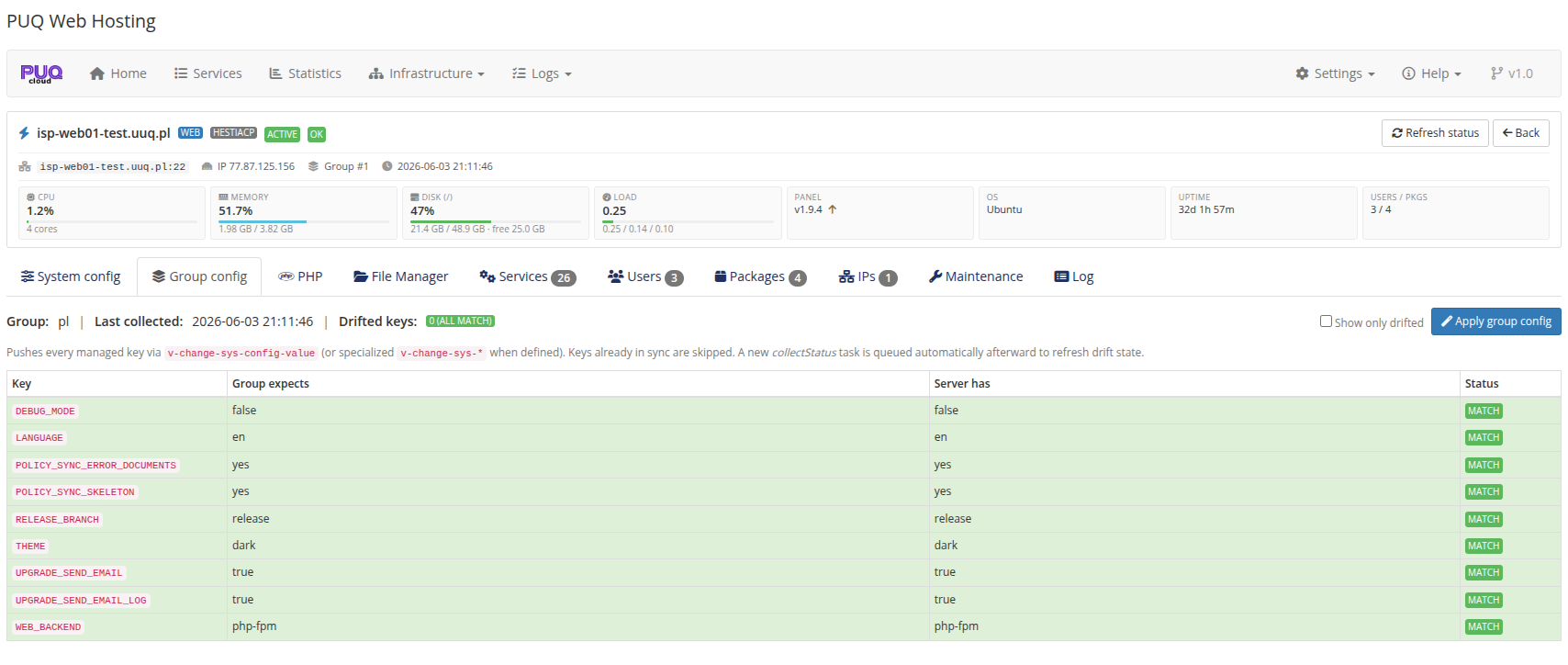Expand the Infrastructure dropdown menu

[x=427, y=73]
